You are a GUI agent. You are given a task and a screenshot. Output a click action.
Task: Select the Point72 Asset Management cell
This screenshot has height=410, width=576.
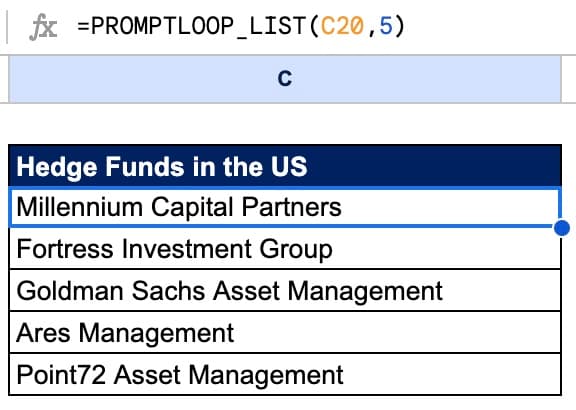[285, 374]
